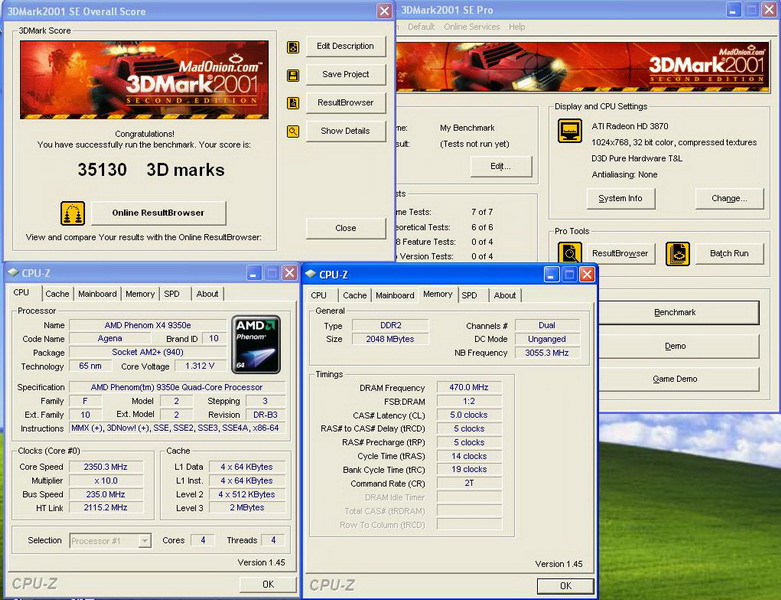Image resolution: width=781 pixels, height=600 pixels.
Task: Click the Core Speed value 2350.3 MHz
Action: click(106, 467)
